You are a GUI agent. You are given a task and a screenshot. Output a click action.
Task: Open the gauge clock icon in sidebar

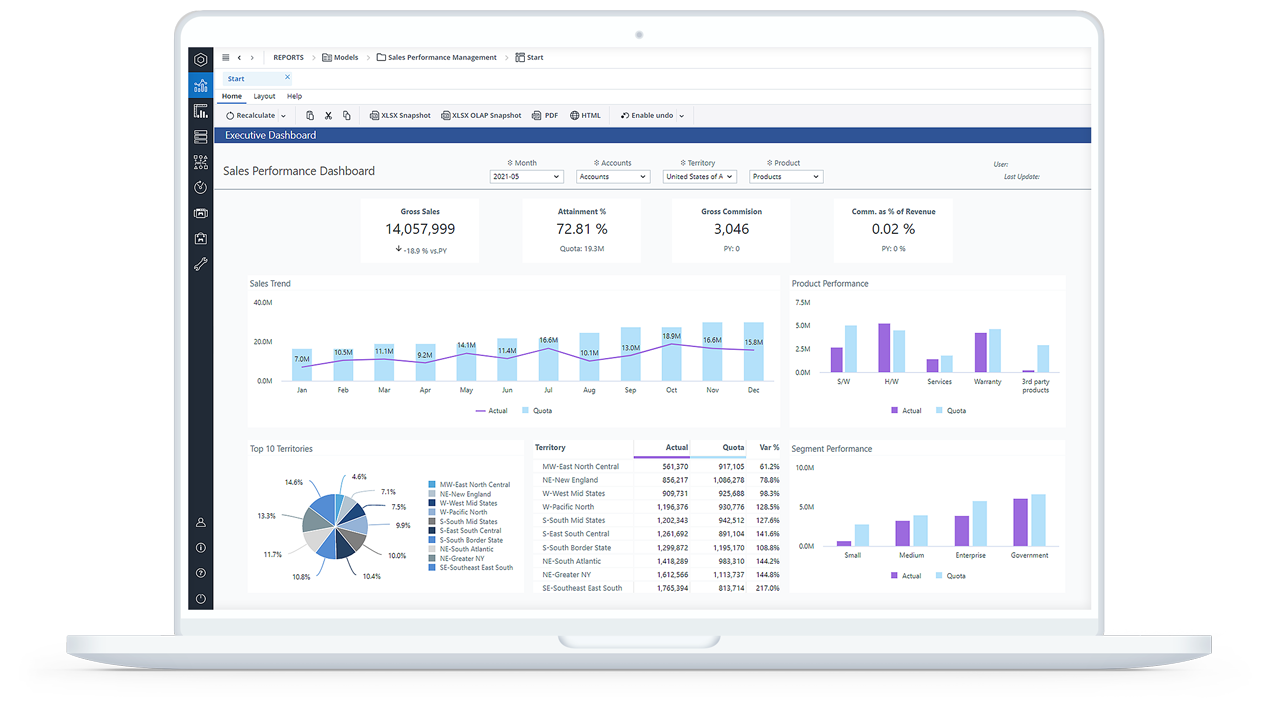coord(201,187)
